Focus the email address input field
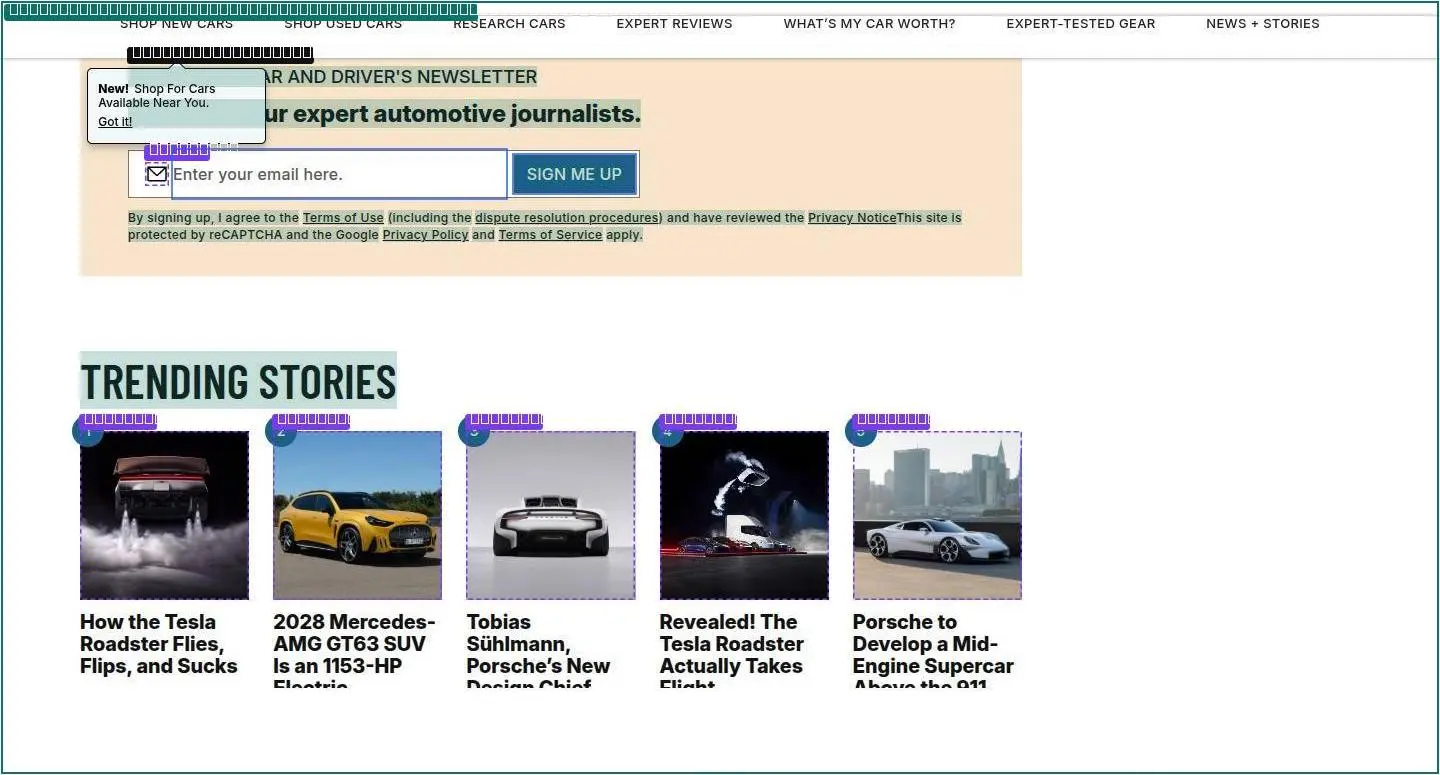 (x=339, y=174)
